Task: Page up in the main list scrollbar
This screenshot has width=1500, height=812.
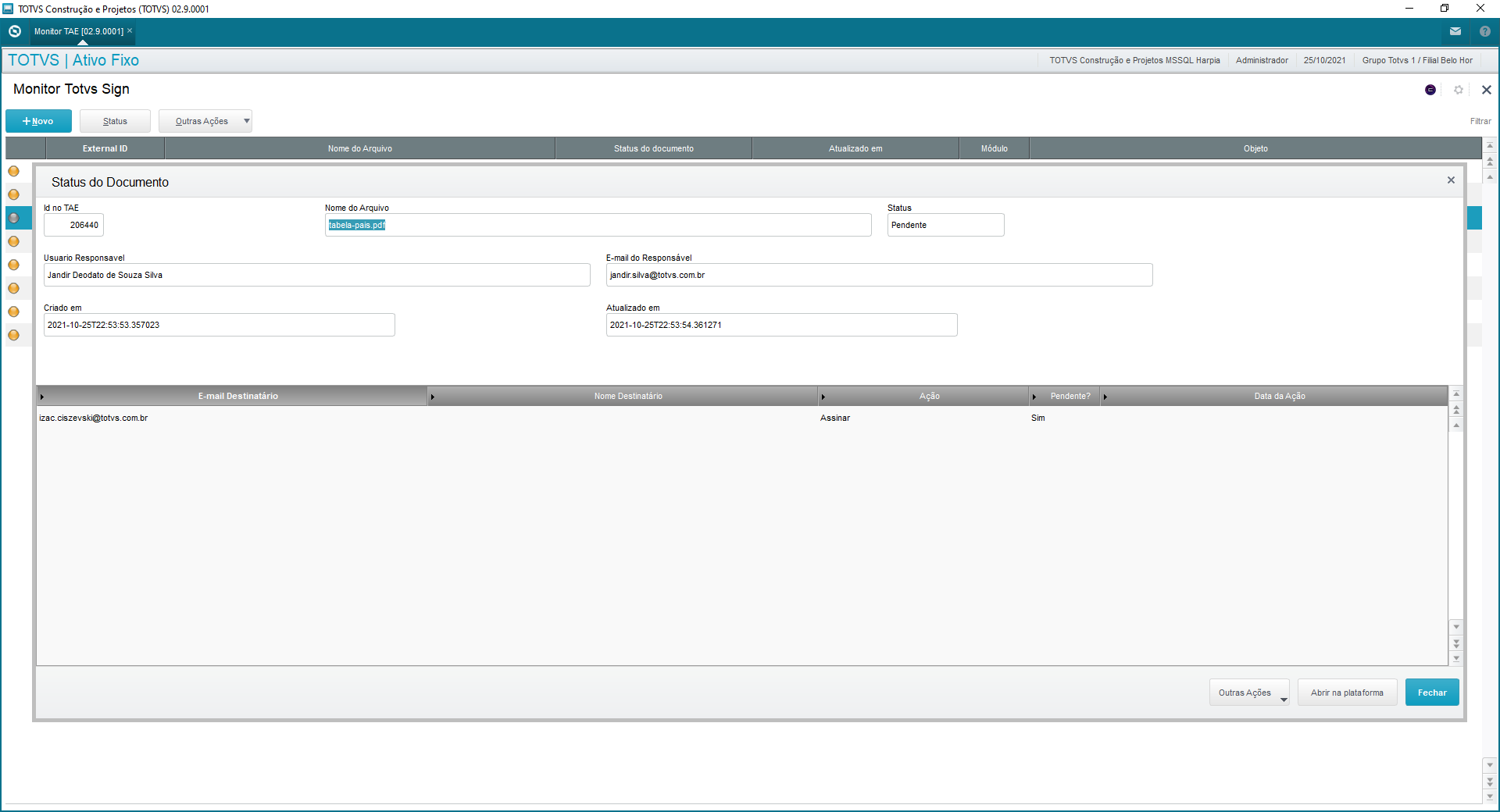Action: tap(1490, 162)
